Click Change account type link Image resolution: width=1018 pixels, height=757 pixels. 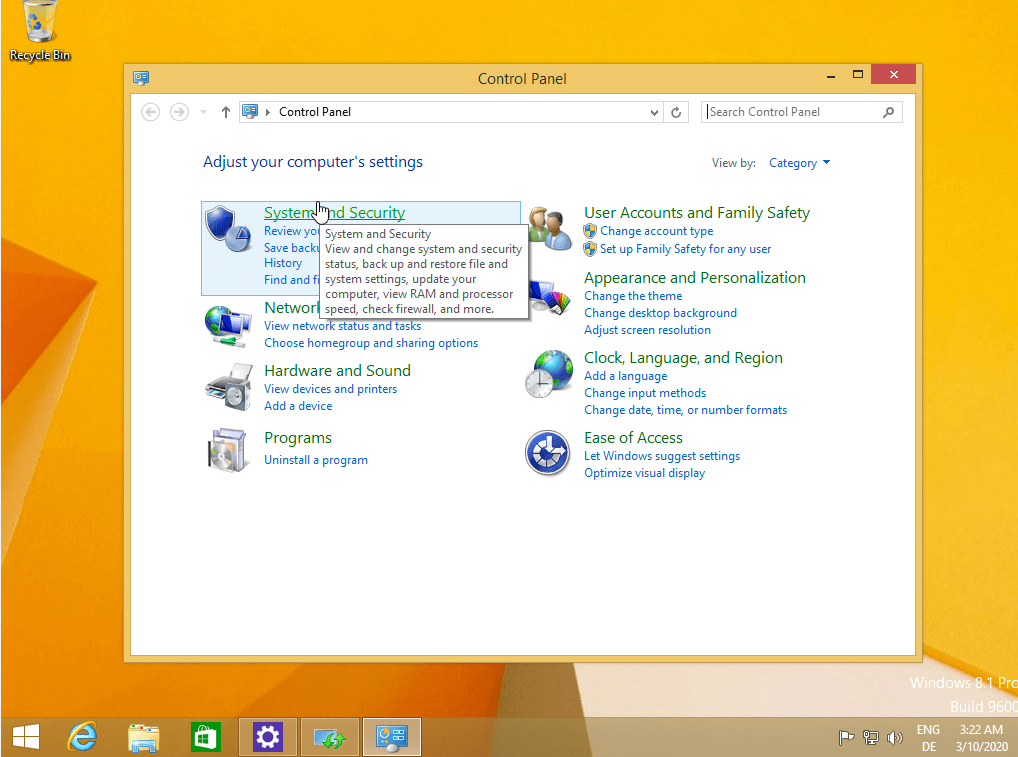click(x=656, y=231)
